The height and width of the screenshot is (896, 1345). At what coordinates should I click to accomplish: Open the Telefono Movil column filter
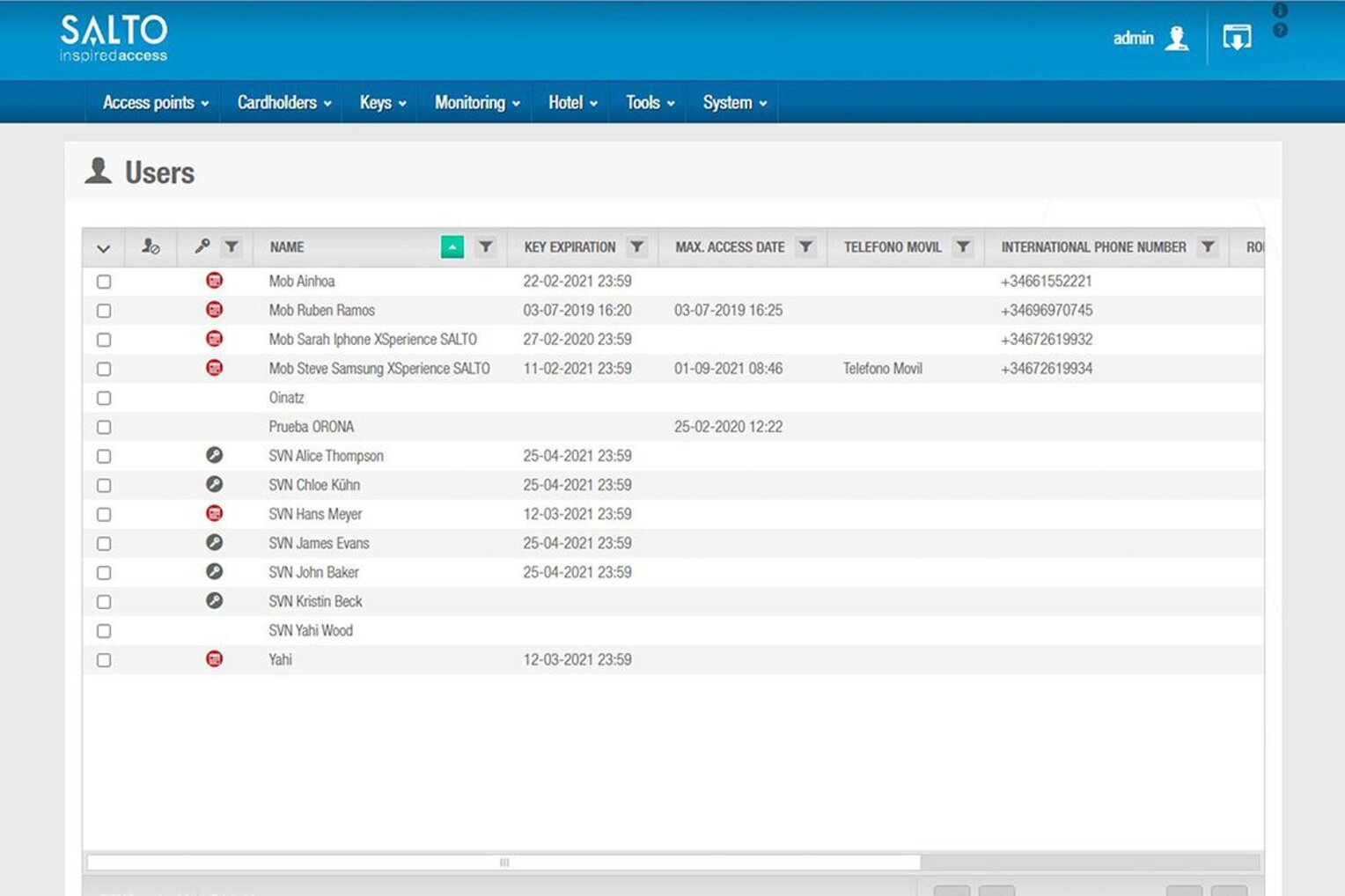click(963, 247)
